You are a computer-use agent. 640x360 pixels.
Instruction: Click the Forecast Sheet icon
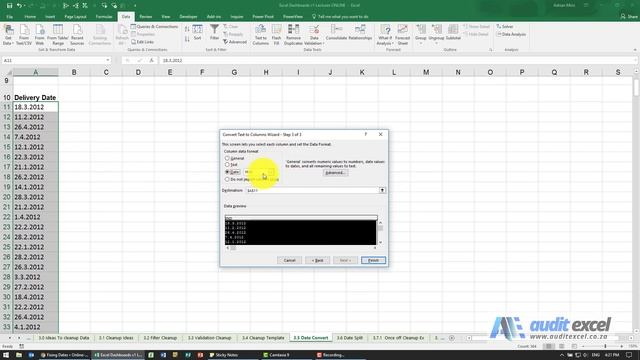[402, 34]
